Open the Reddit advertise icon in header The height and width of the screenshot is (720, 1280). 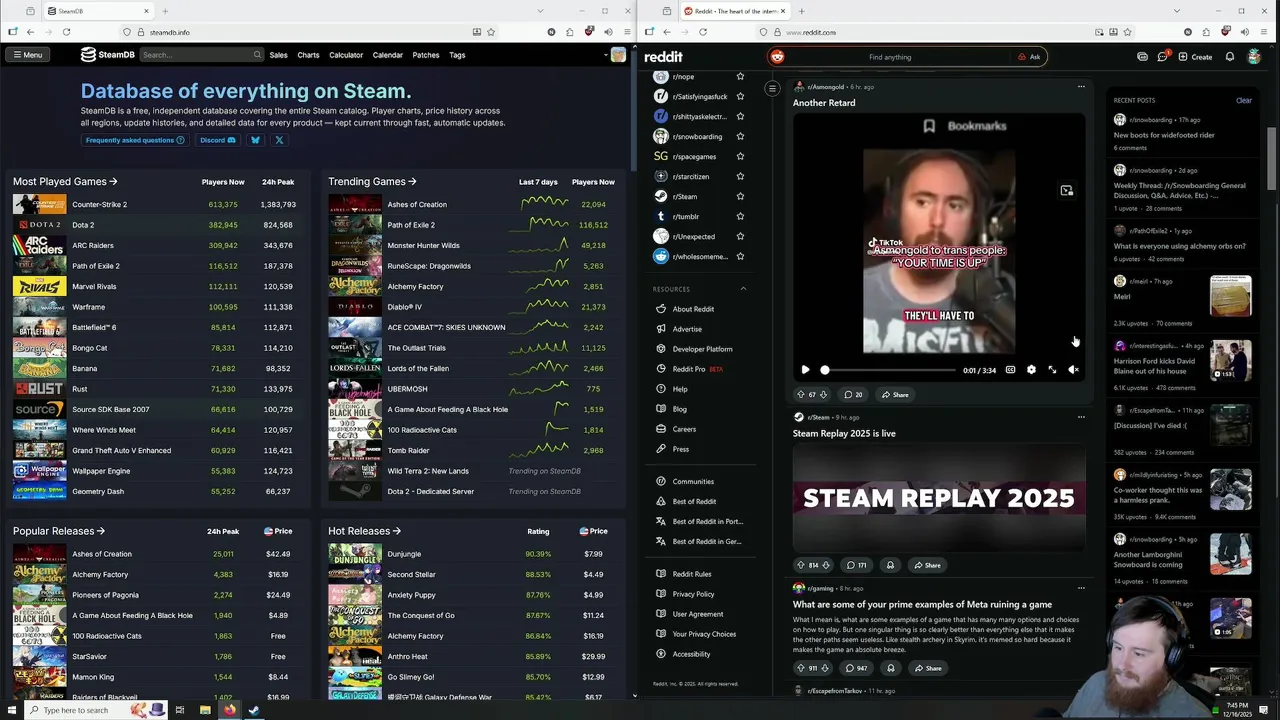pyautogui.click(x=1142, y=57)
